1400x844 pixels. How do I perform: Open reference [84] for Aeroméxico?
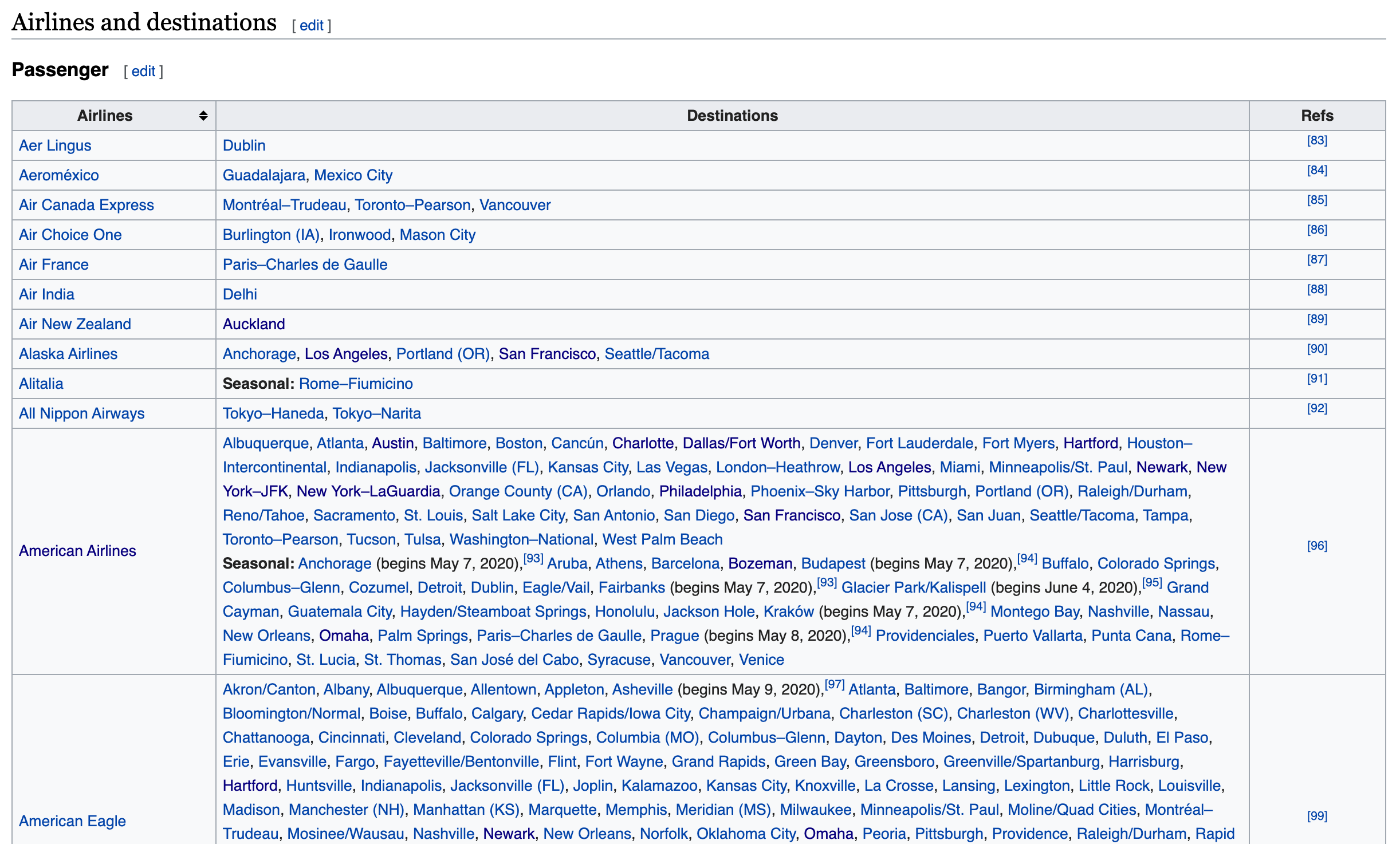point(1317,170)
